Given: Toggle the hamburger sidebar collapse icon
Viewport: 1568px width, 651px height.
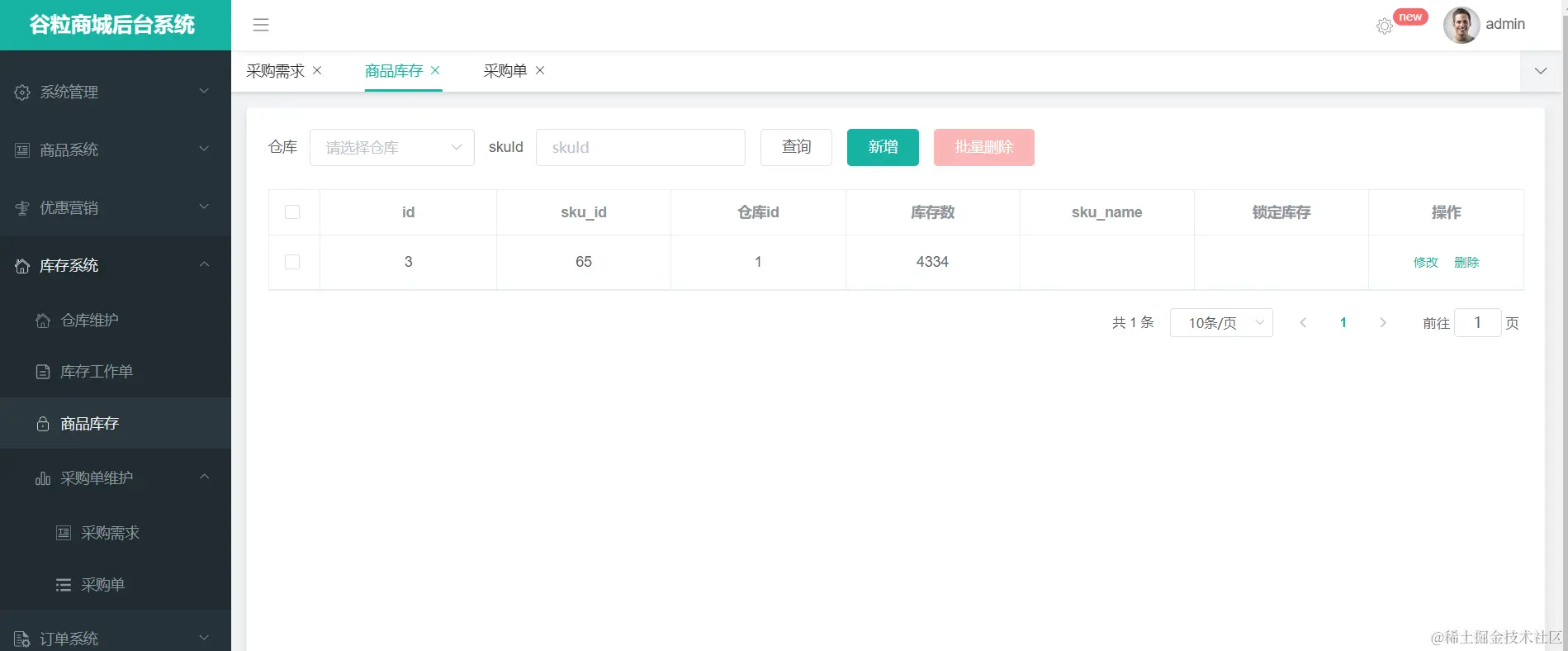Looking at the screenshot, I should pos(261,25).
